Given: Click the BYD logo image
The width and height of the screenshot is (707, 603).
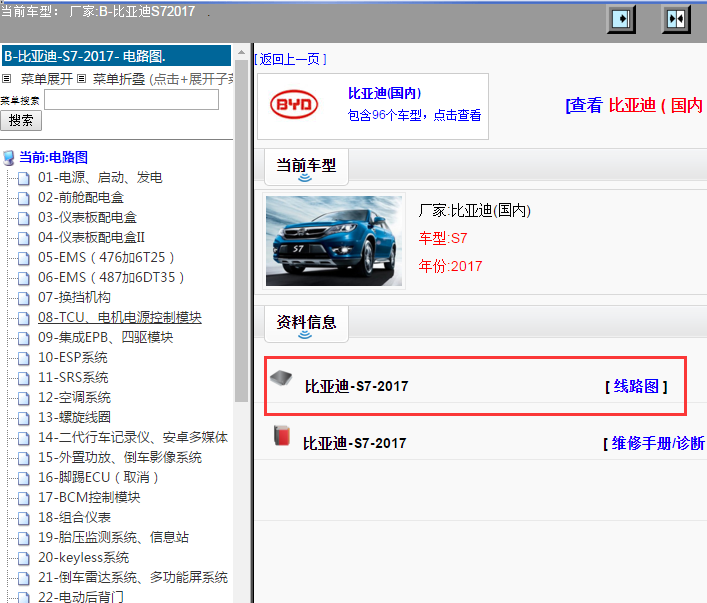Looking at the screenshot, I should click(294, 105).
